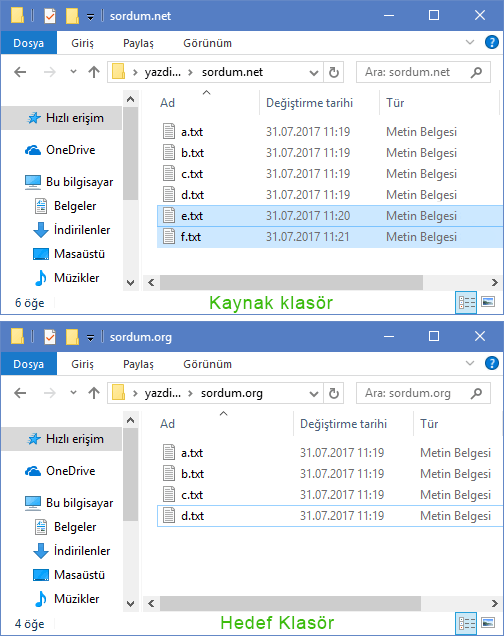Click horizontal scrollbar in sordum.org file list
This screenshot has height=636, width=504.
pyautogui.click(x=290, y=604)
